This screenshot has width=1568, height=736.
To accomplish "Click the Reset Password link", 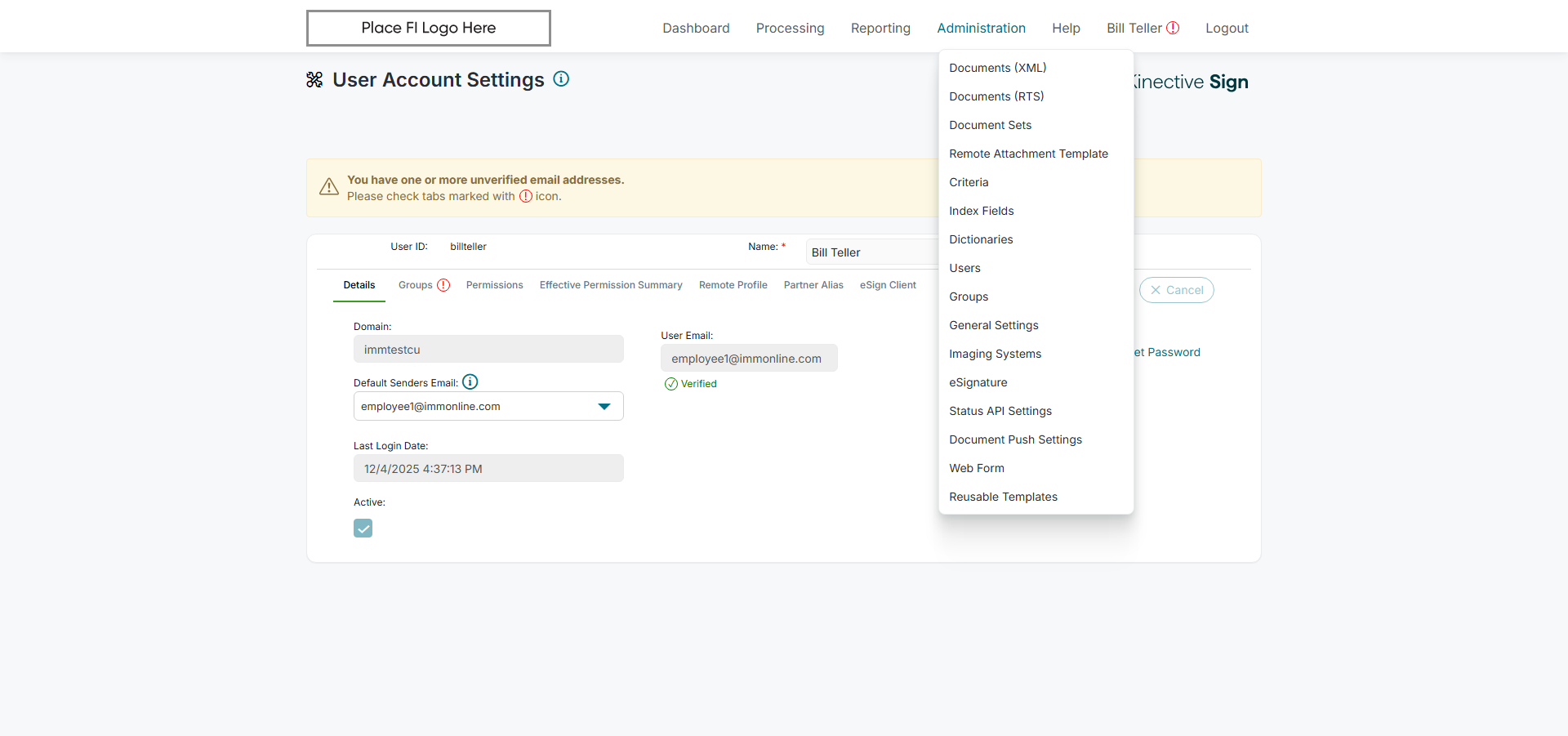I will point(1169,352).
